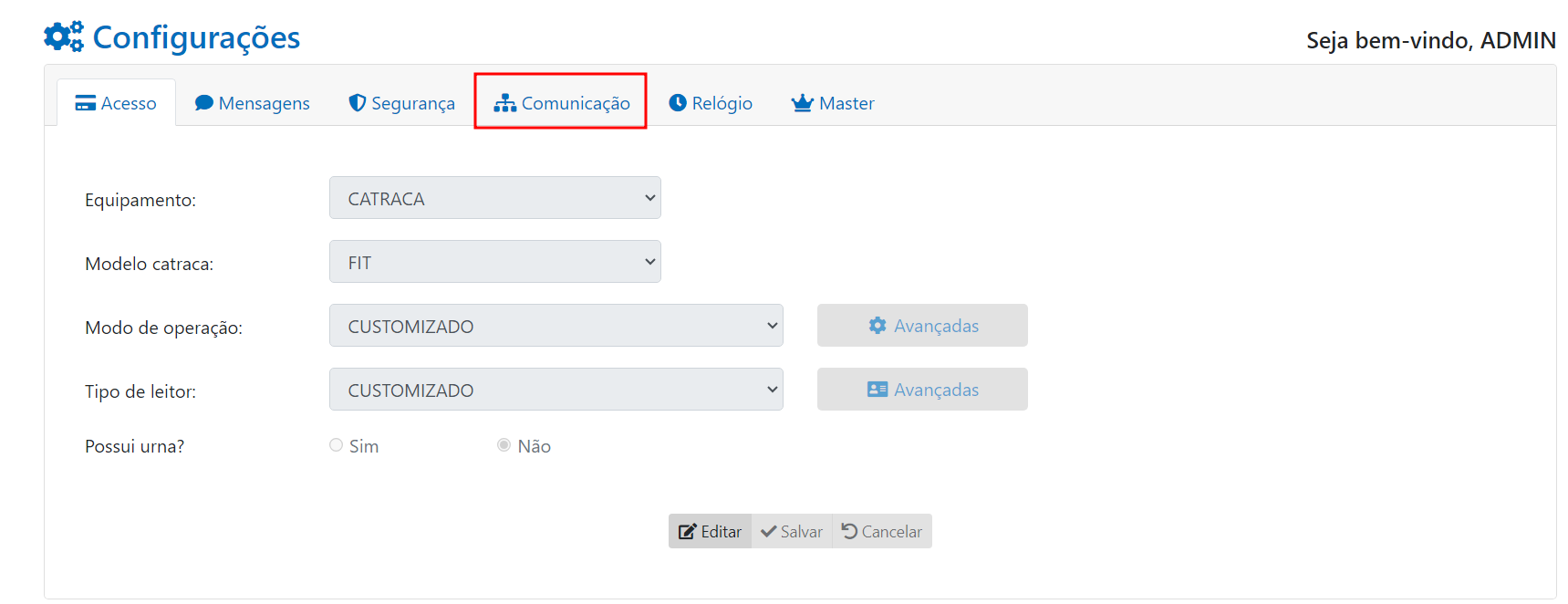The image size is (1568, 604).
Task: Expand the Tipo de leitor dropdown
Action: [556, 390]
